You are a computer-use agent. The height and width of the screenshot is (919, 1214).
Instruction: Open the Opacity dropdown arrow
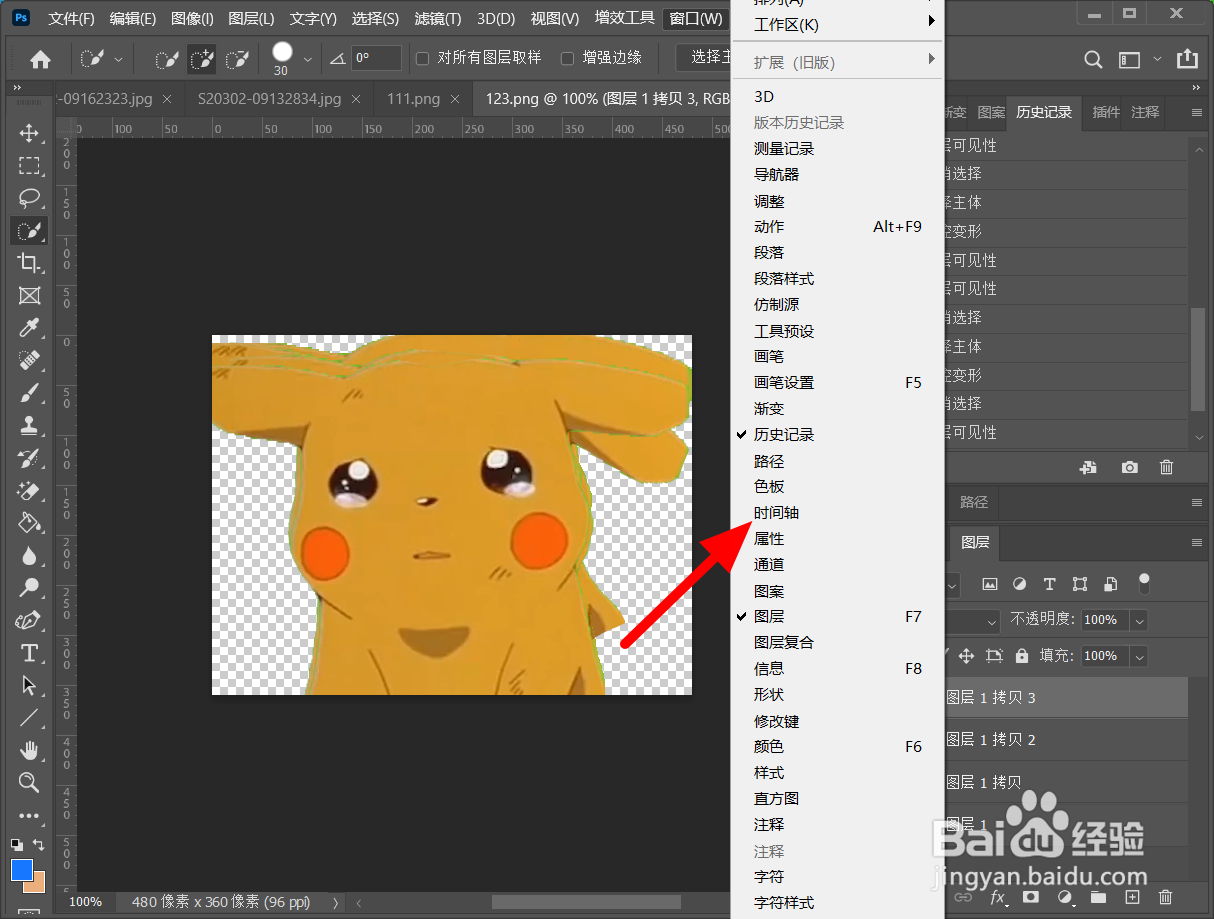pos(1138,620)
